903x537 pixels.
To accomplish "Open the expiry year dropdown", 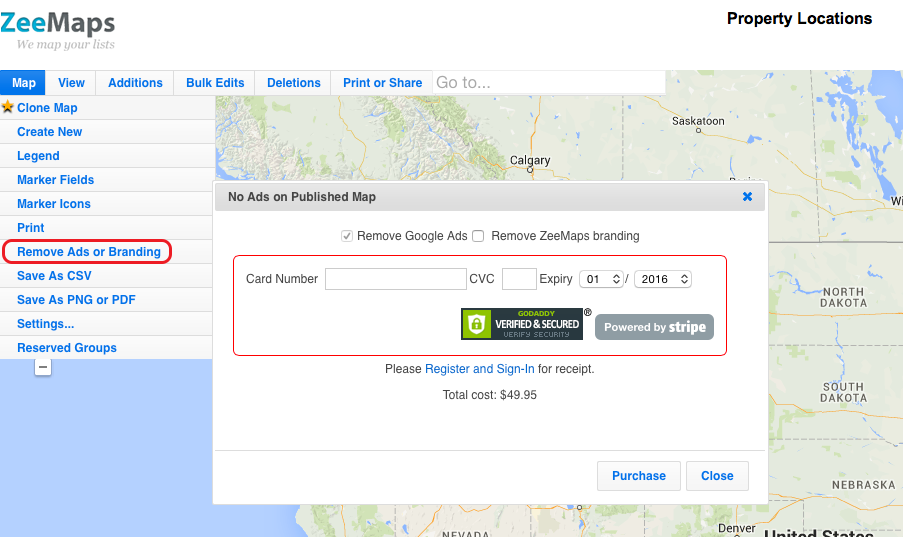I will [x=662, y=279].
